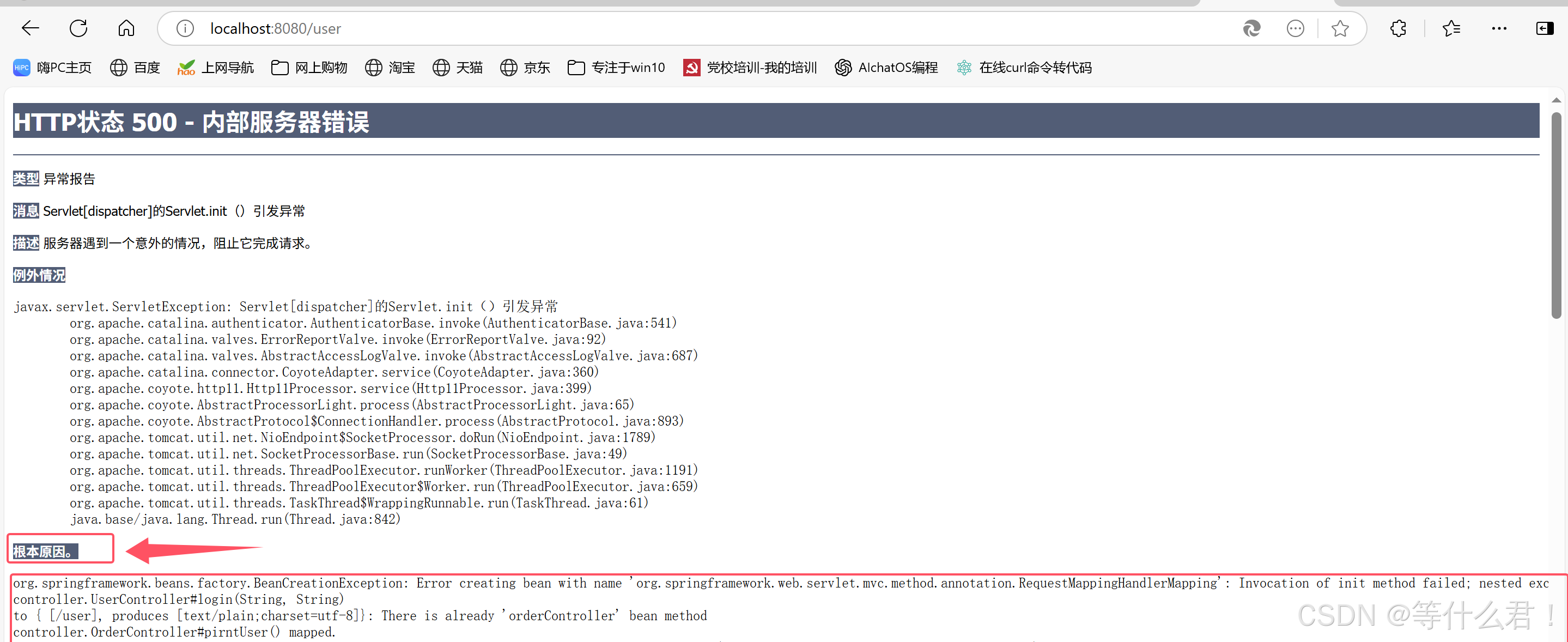The width and height of the screenshot is (1568, 642).
Task: Open the favorites list panel
Action: (x=1451, y=29)
